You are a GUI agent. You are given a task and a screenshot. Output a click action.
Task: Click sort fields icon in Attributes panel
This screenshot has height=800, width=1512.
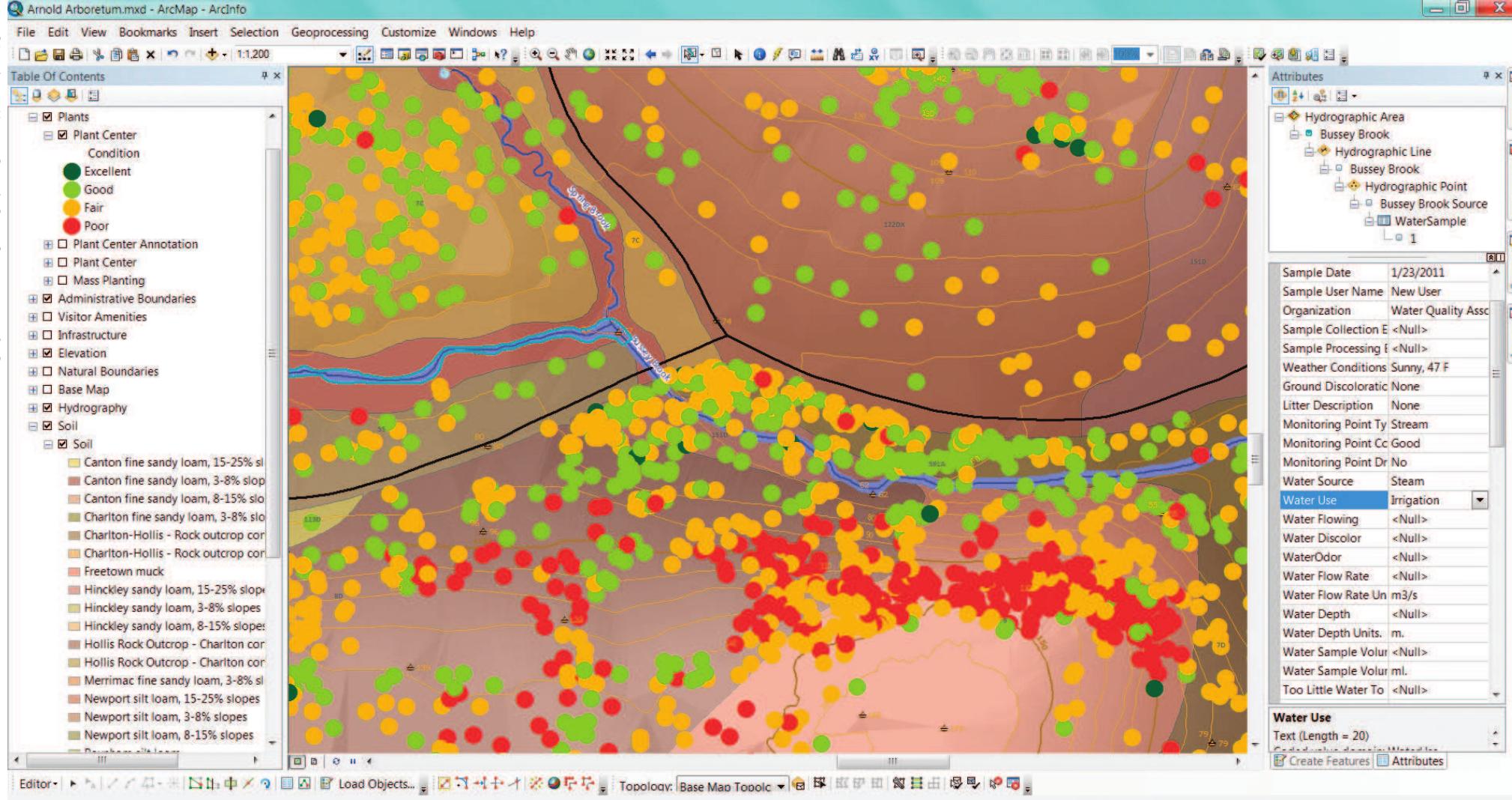pos(1298,96)
